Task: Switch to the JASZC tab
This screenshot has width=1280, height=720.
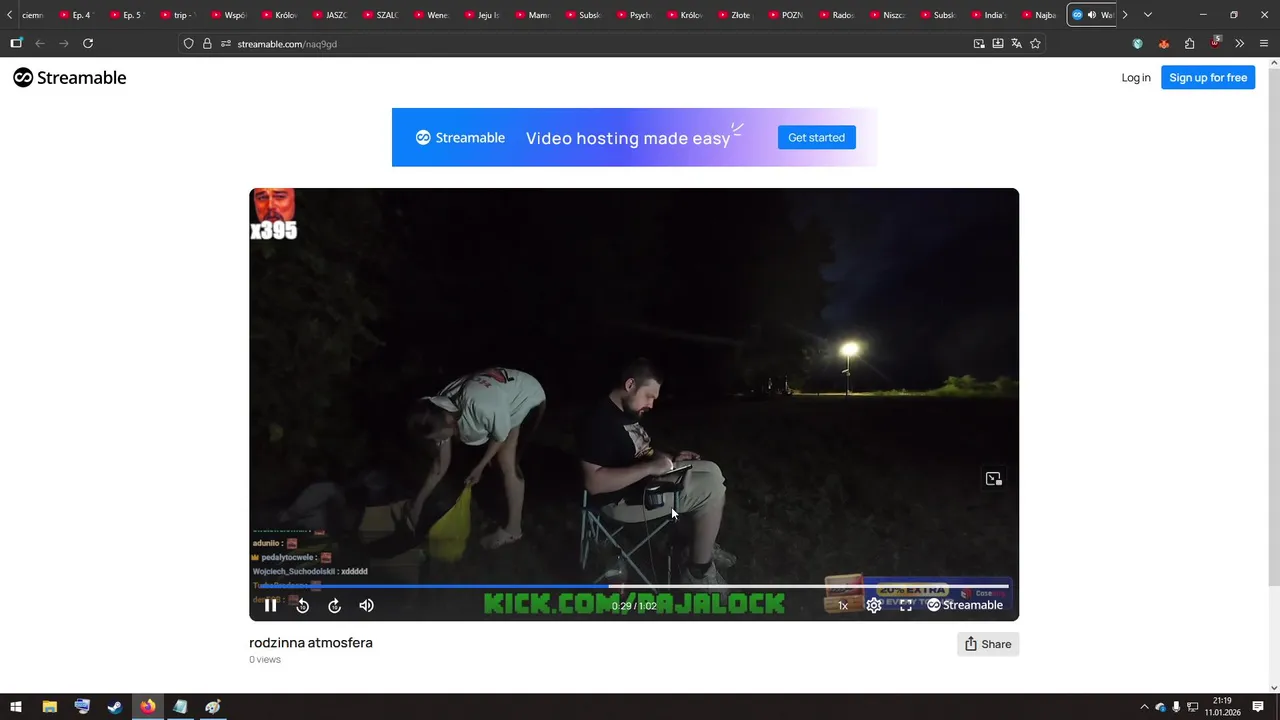Action: click(331, 15)
